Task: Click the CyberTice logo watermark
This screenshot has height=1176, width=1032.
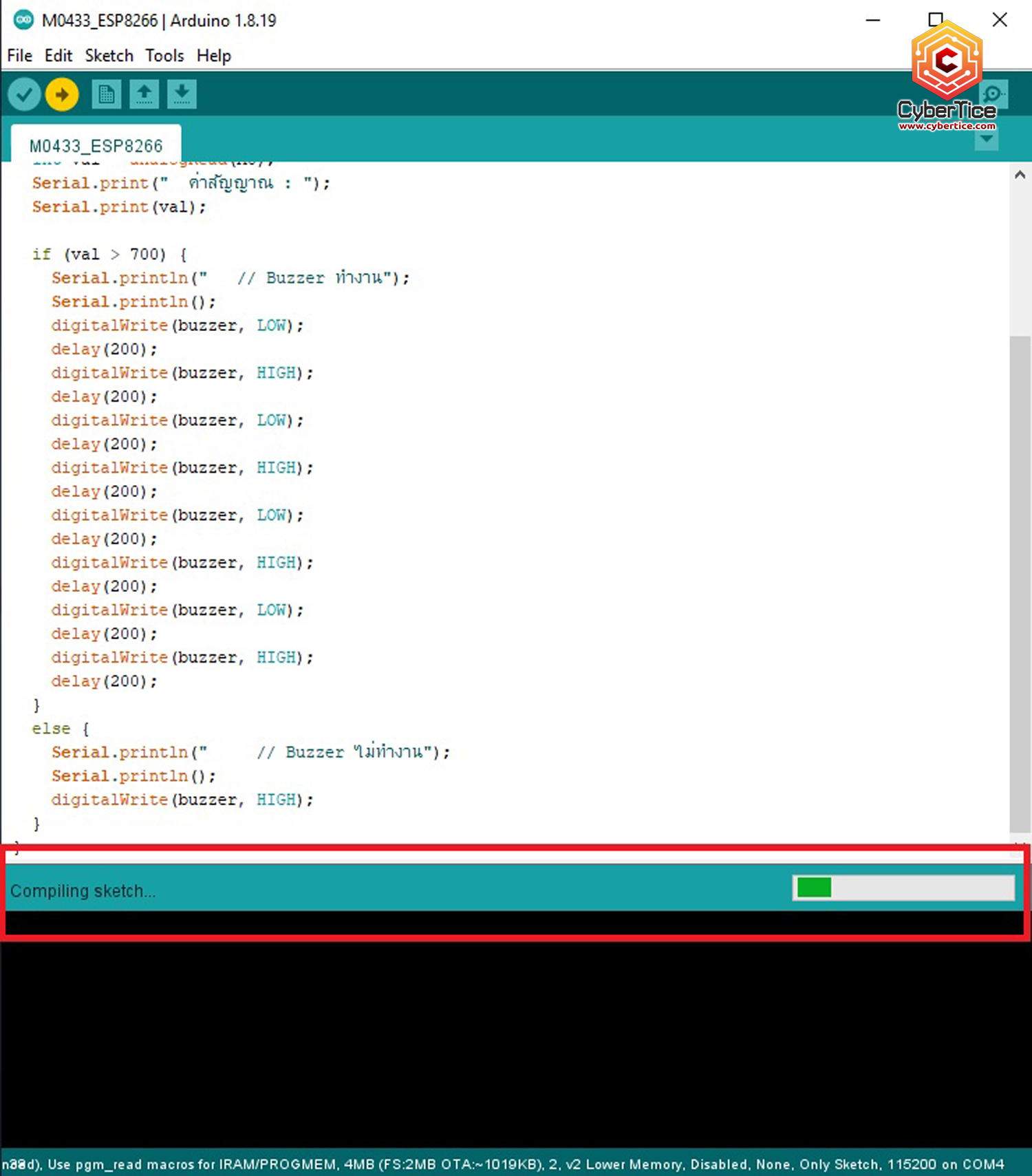Action: click(947, 77)
